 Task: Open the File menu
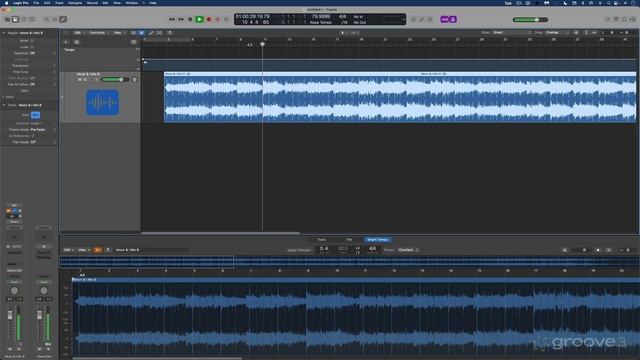(36, 3)
